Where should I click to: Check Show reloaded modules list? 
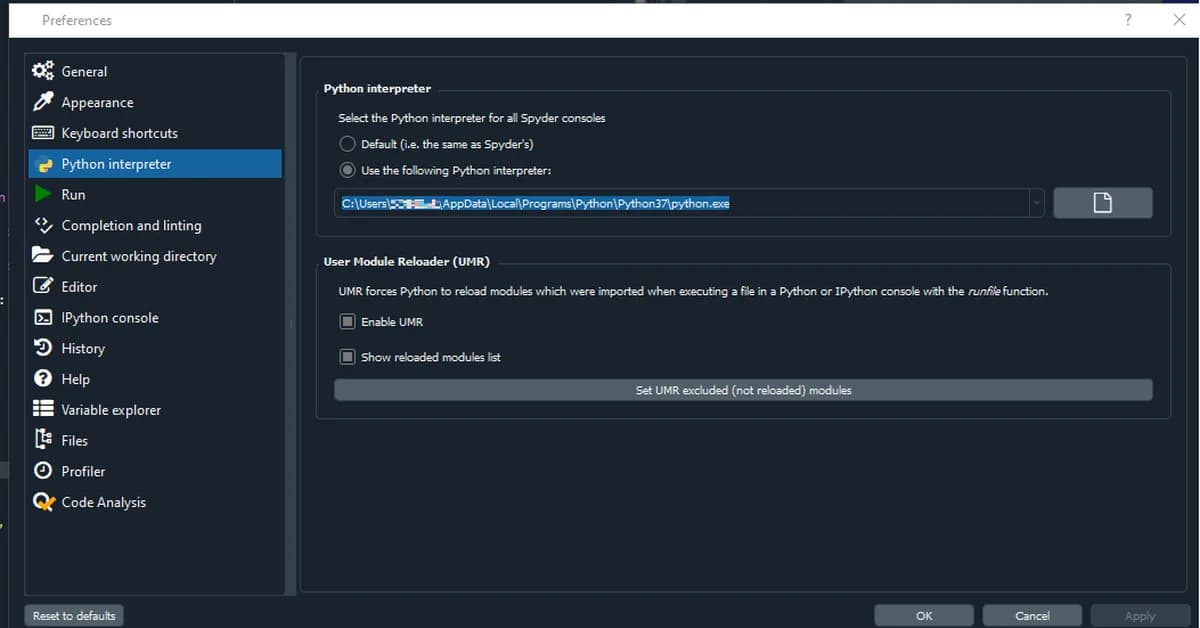point(347,356)
